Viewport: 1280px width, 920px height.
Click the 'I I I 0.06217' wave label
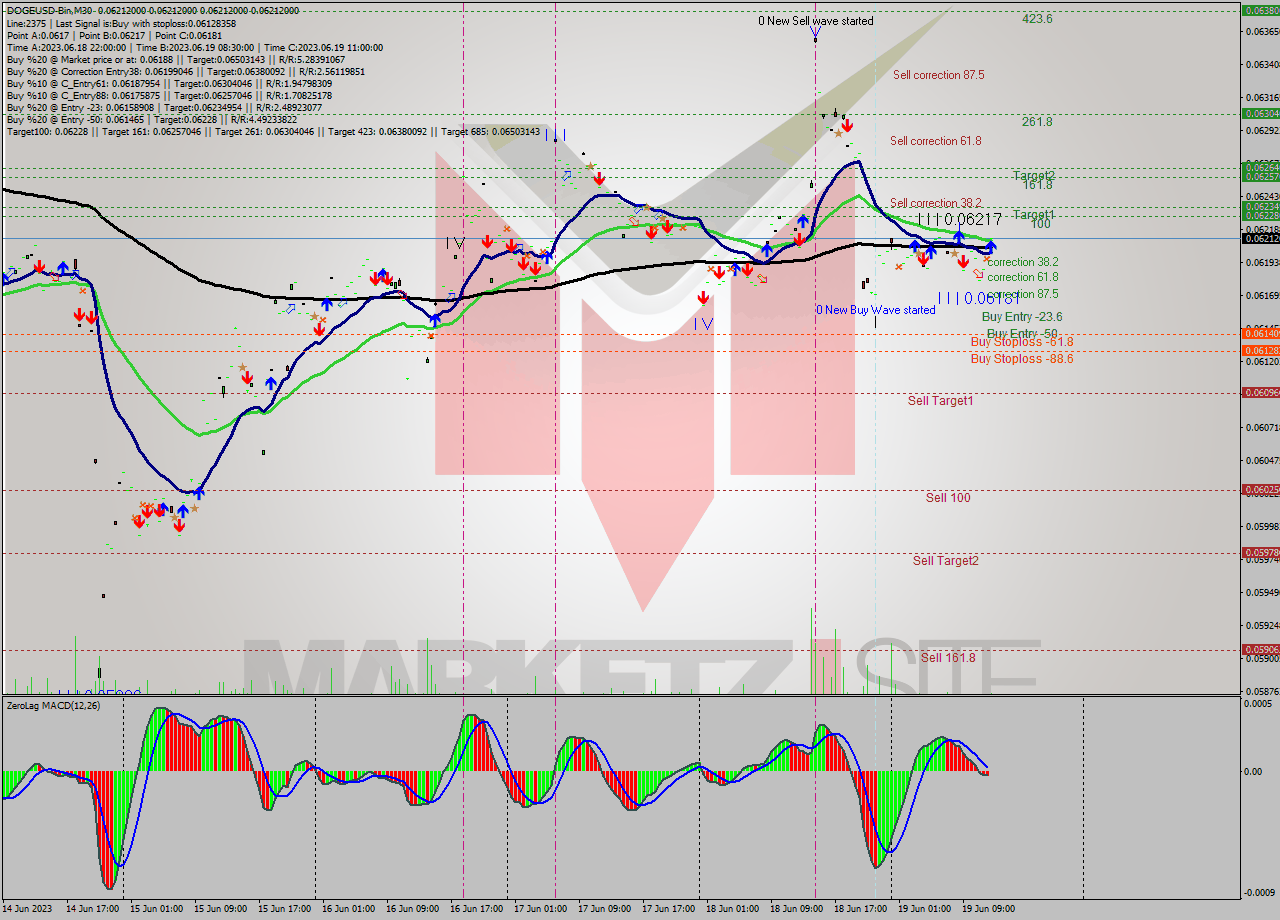pyautogui.click(x=959, y=218)
